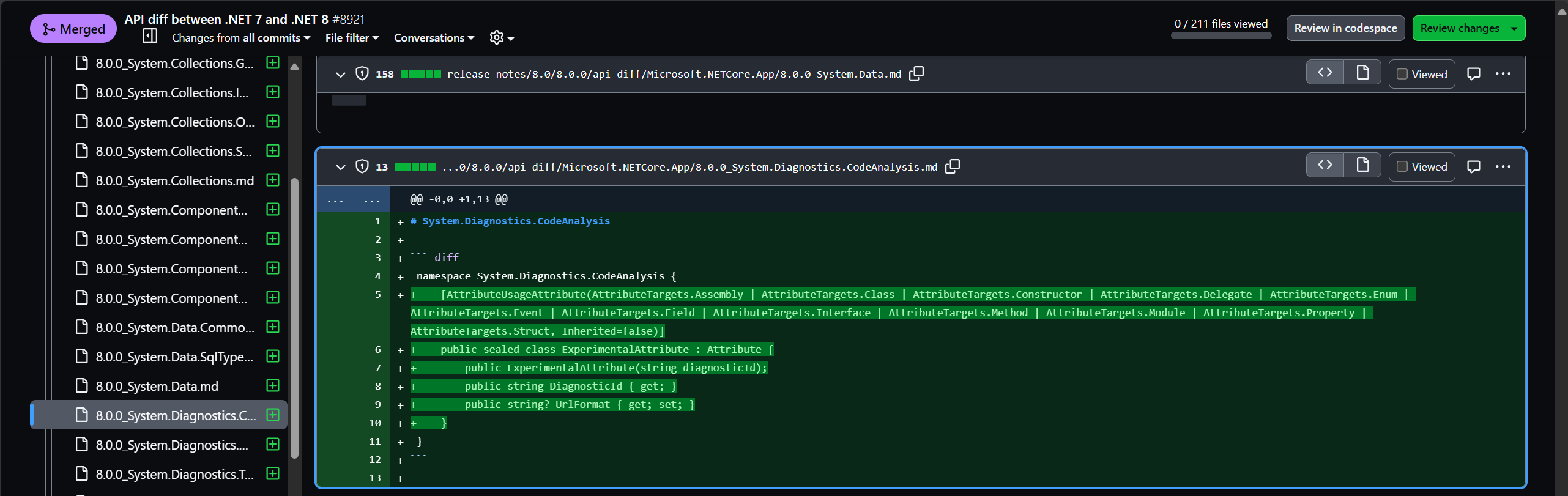Comment on System.Diagnostics.CodeAnalysis.md file
Image resolution: width=1568 pixels, height=496 pixels.
1474,166
